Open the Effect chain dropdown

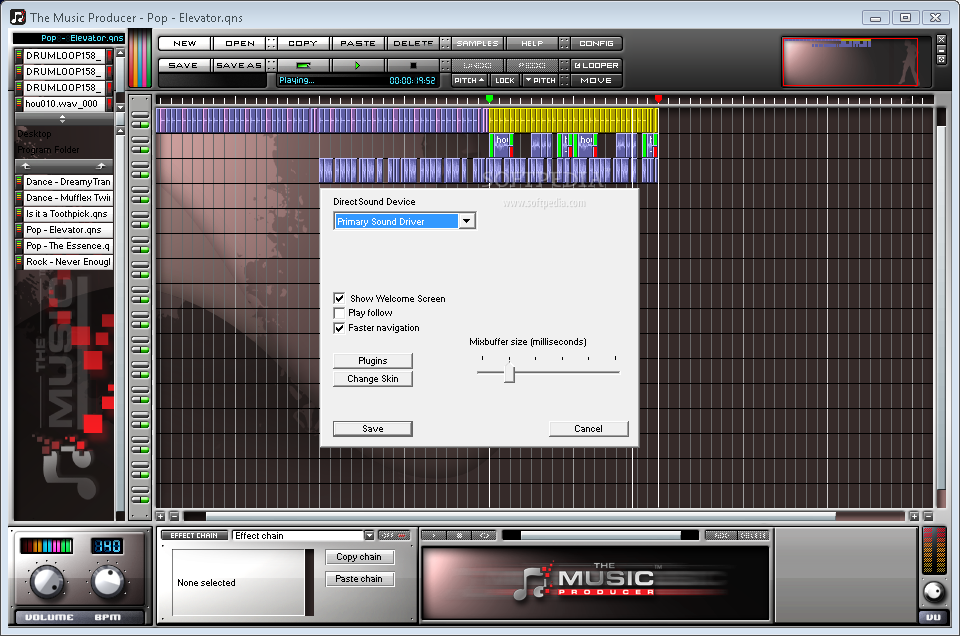(x=369, y=536)
